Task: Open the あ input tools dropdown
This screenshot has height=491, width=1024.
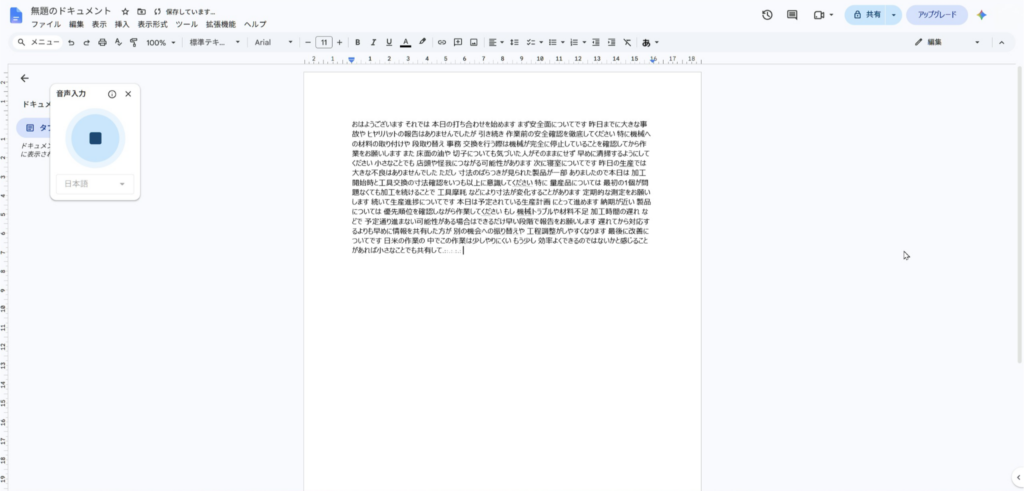Action: (x=650, y=42)
